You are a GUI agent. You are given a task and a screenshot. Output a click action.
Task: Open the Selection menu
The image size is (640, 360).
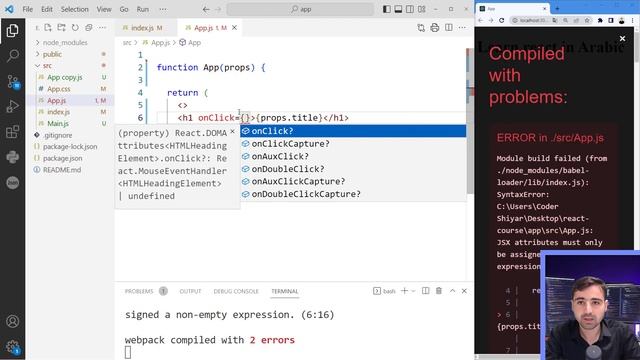point(75,9)
